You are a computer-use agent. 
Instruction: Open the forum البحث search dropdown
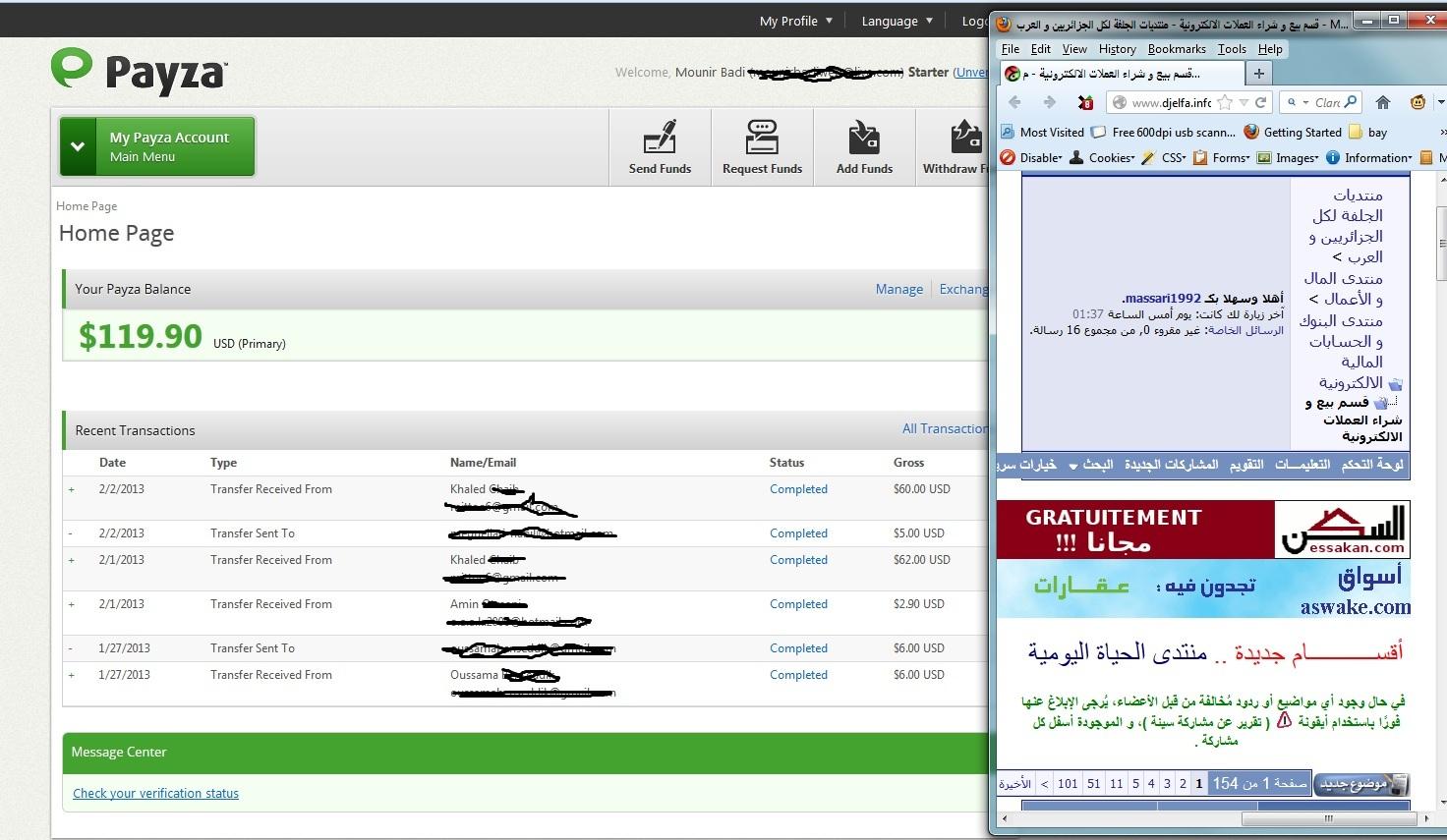1091,464
